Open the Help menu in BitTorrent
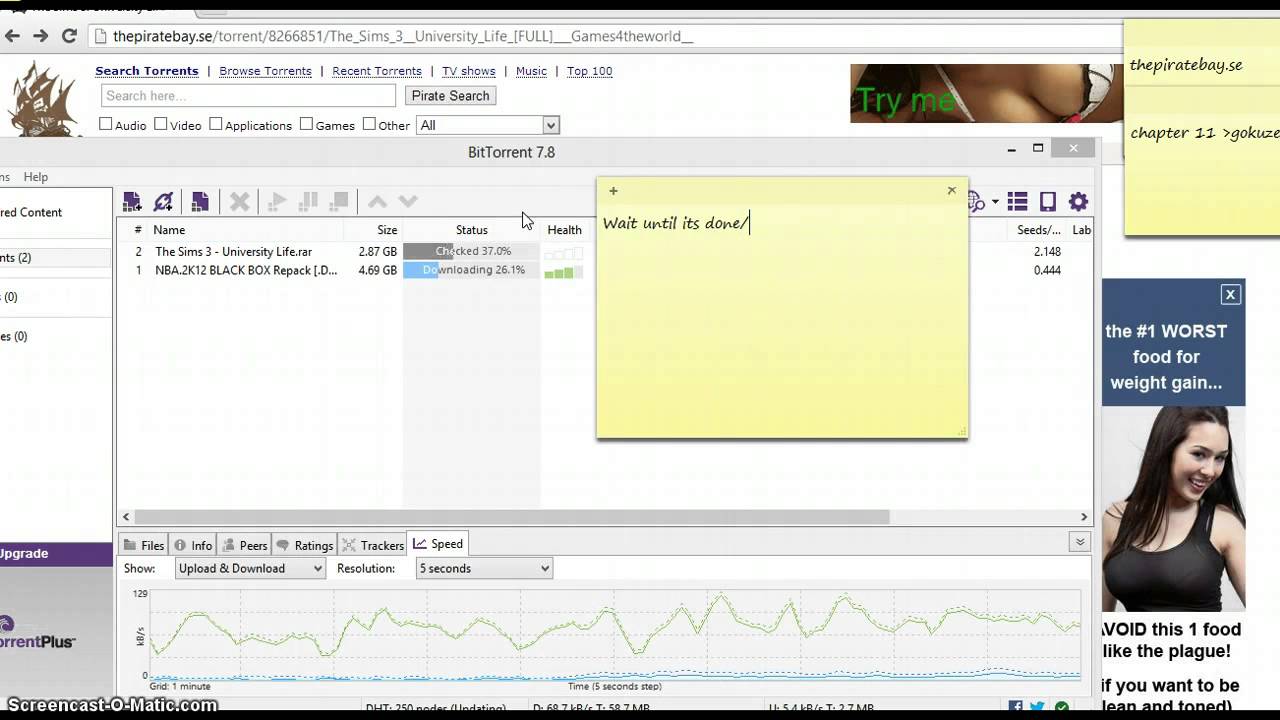 [36, 177]
